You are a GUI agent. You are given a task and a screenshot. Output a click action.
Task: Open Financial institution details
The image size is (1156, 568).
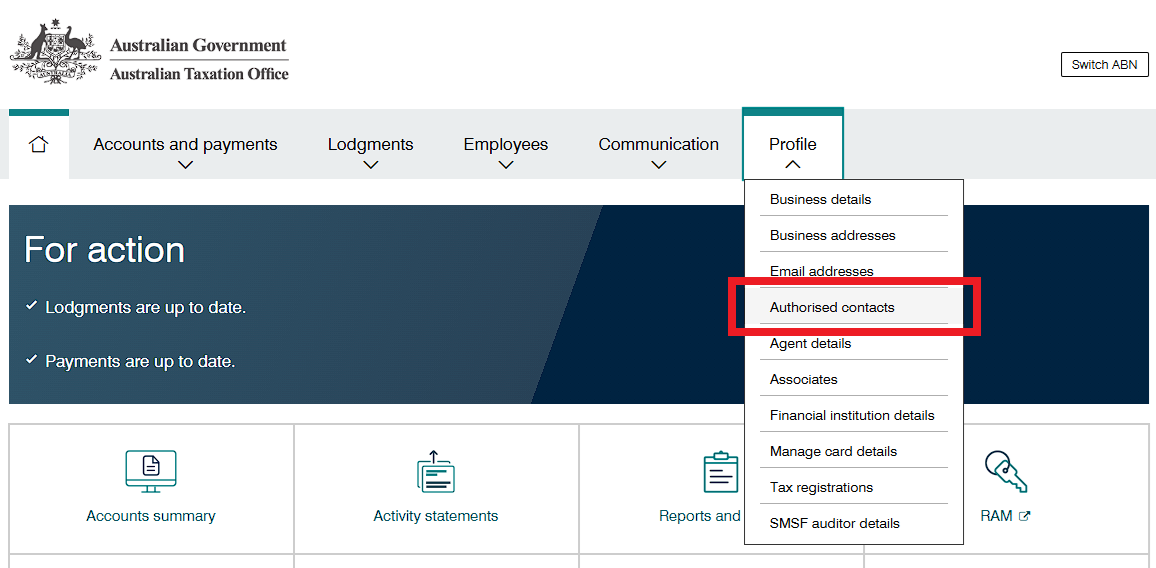pos(852,415)
